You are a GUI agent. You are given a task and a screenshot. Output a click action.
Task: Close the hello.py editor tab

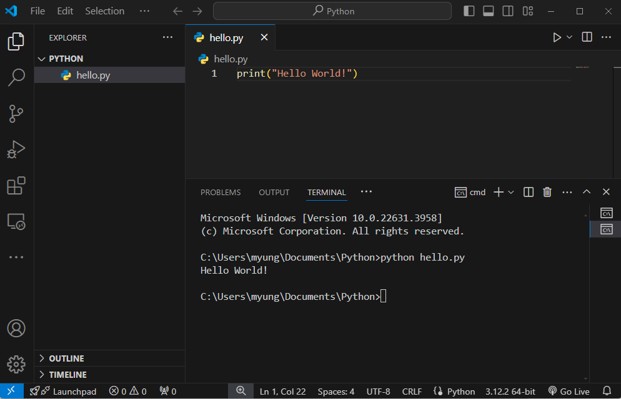pos(264,37)
